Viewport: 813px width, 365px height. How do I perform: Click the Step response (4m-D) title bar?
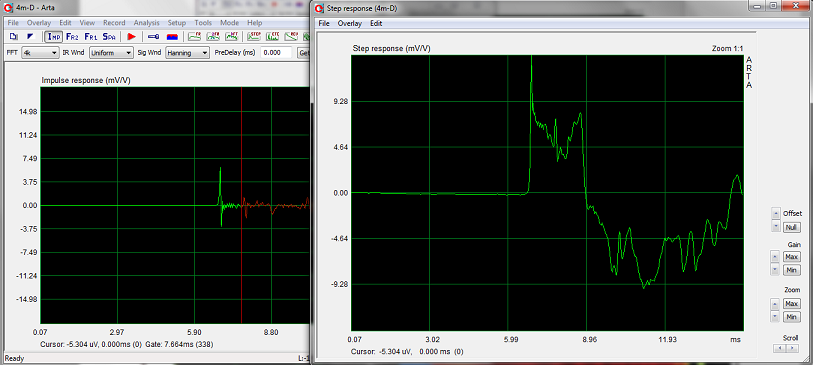pos(529,8)
